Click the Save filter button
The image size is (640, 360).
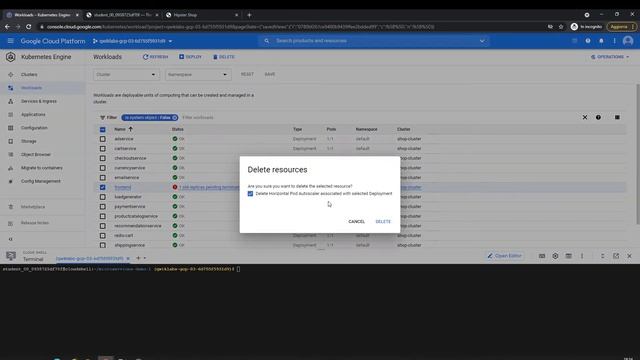click(x=270, y=75)
